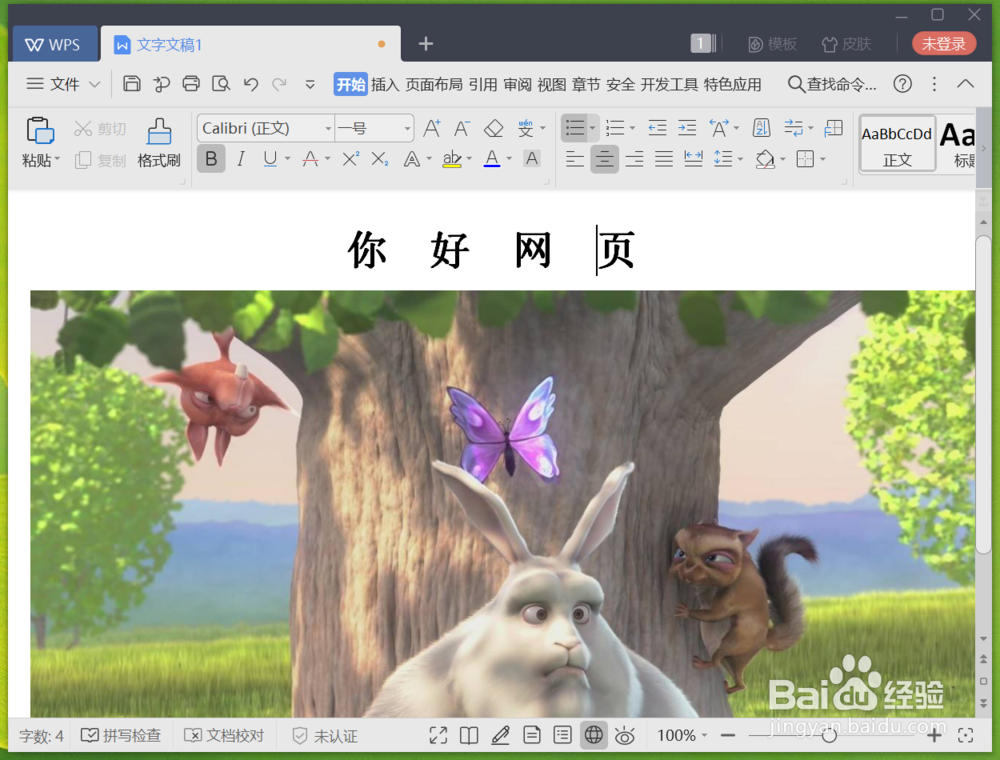The image size is (1000, 760).
Task: Open the Calibri font name dropdown
Action: coord(328,128)
